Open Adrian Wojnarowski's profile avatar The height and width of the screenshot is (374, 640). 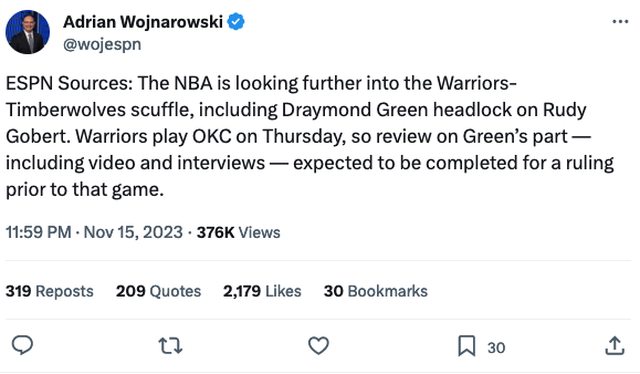27,32
